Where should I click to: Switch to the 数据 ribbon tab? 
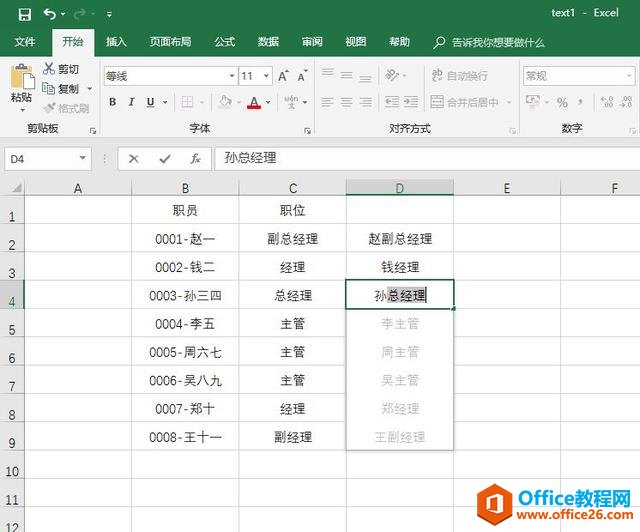tap(268, 42)
